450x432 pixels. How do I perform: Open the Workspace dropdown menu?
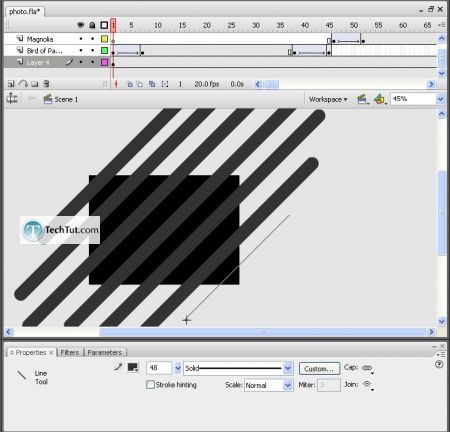point(328,99)
